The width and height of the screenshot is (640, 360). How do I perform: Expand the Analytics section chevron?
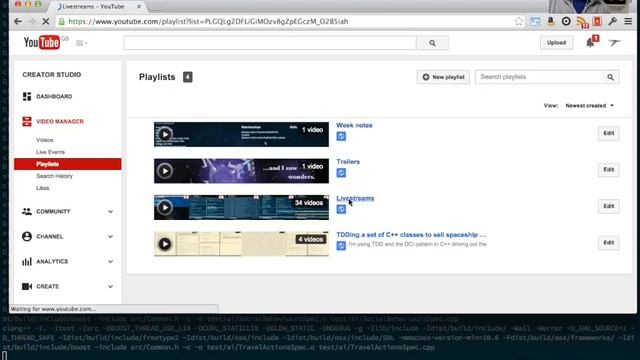coord(110,261)
